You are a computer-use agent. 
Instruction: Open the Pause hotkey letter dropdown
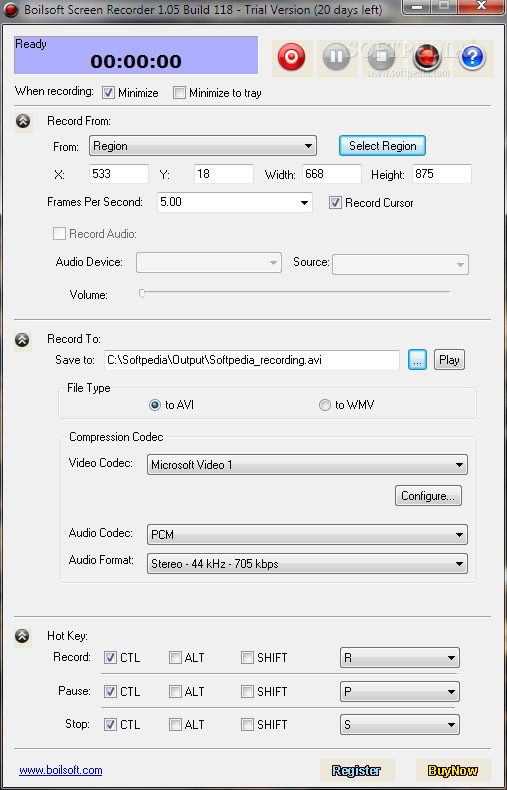click(x=400, y=691)
